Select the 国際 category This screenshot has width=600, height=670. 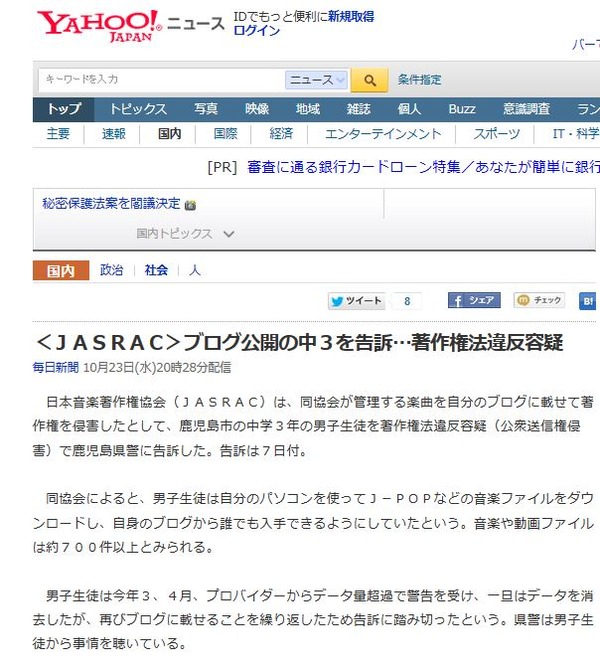225,134
